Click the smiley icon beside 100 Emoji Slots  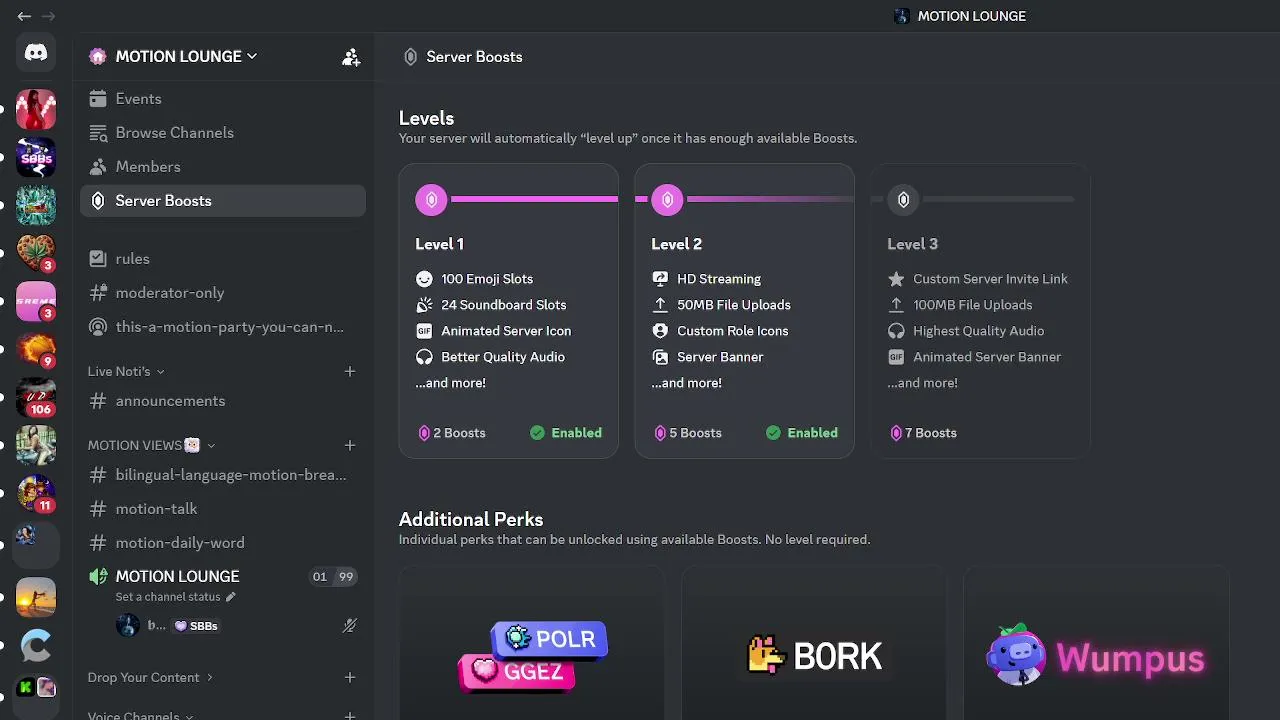[424, 279]
